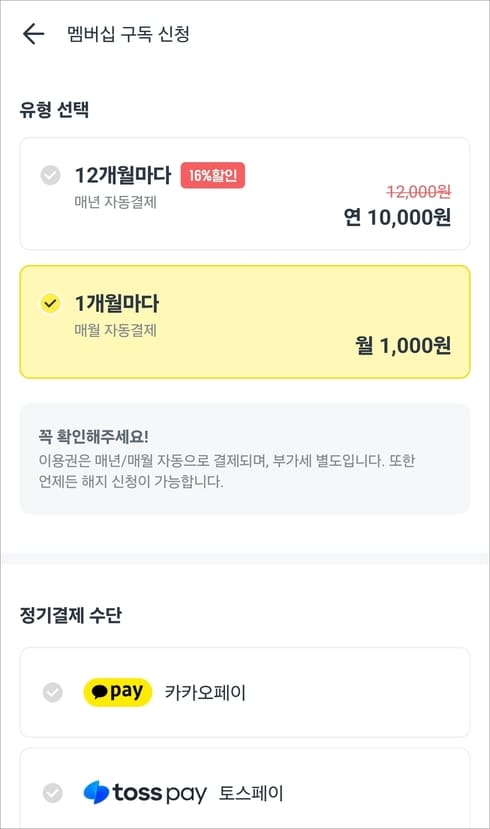
Task: Choose the 12개월마다 annual plan card
Action: [245, 194]
